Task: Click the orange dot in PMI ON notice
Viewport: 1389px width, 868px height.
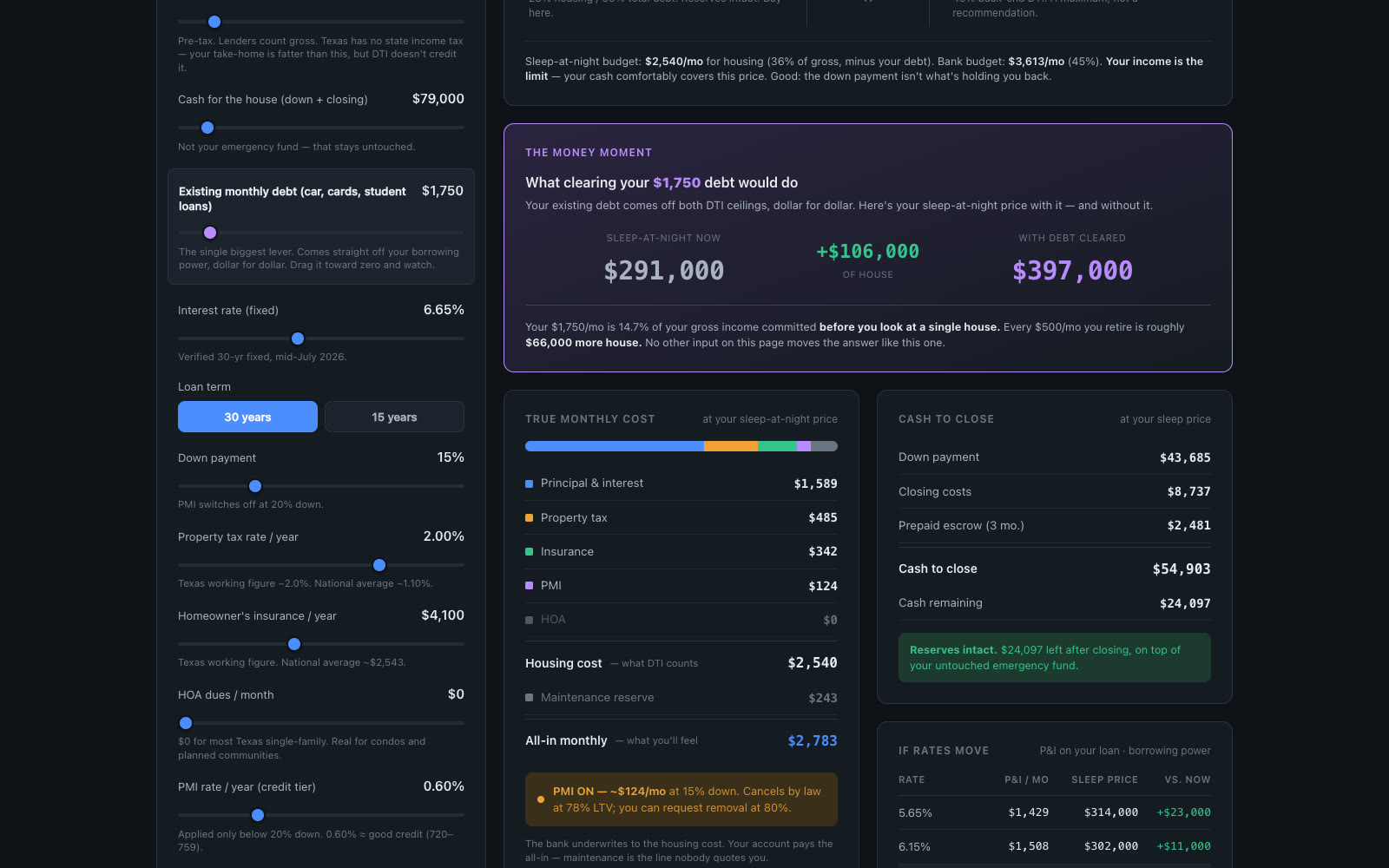Action: 541,799
